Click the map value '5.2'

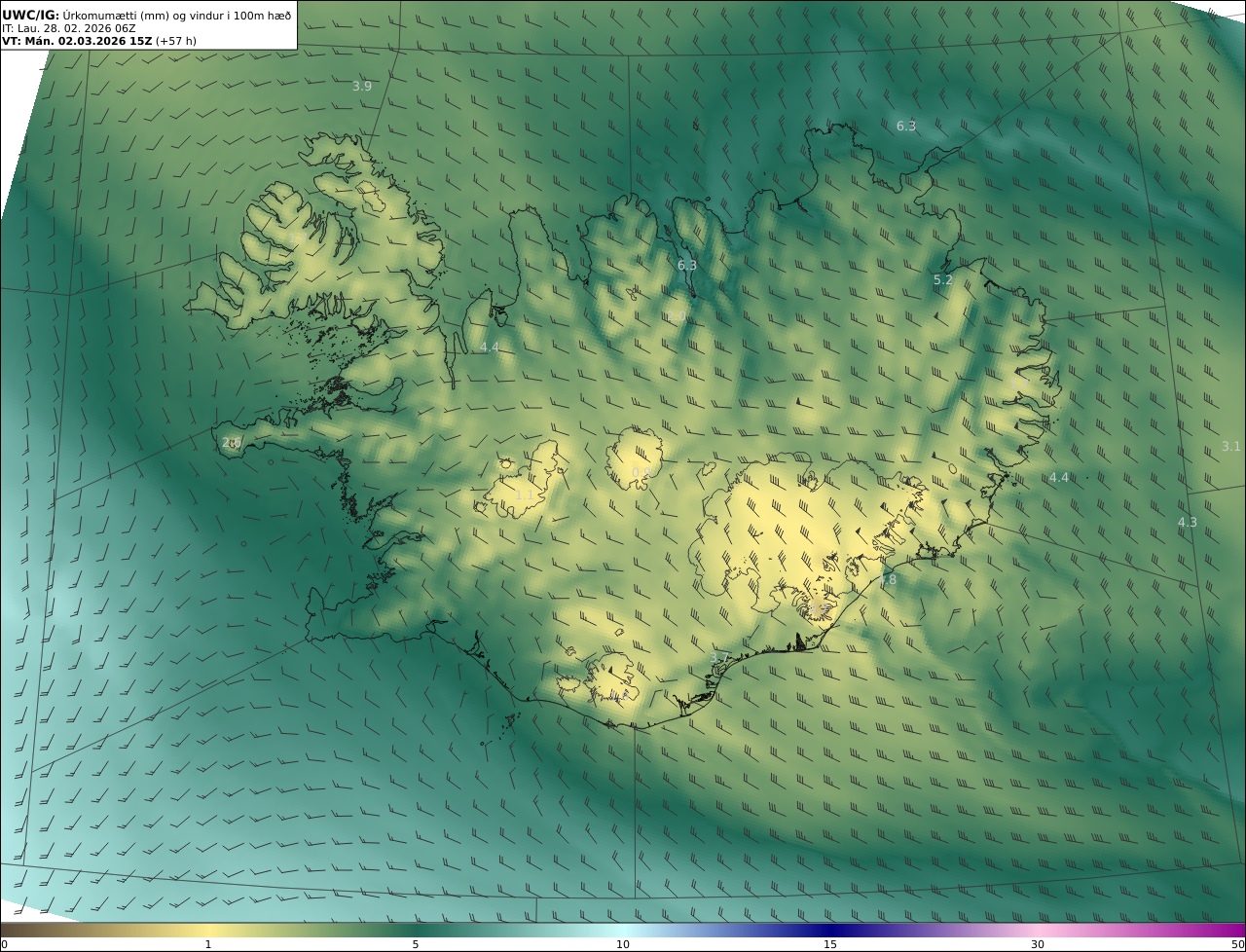(943, 280)
